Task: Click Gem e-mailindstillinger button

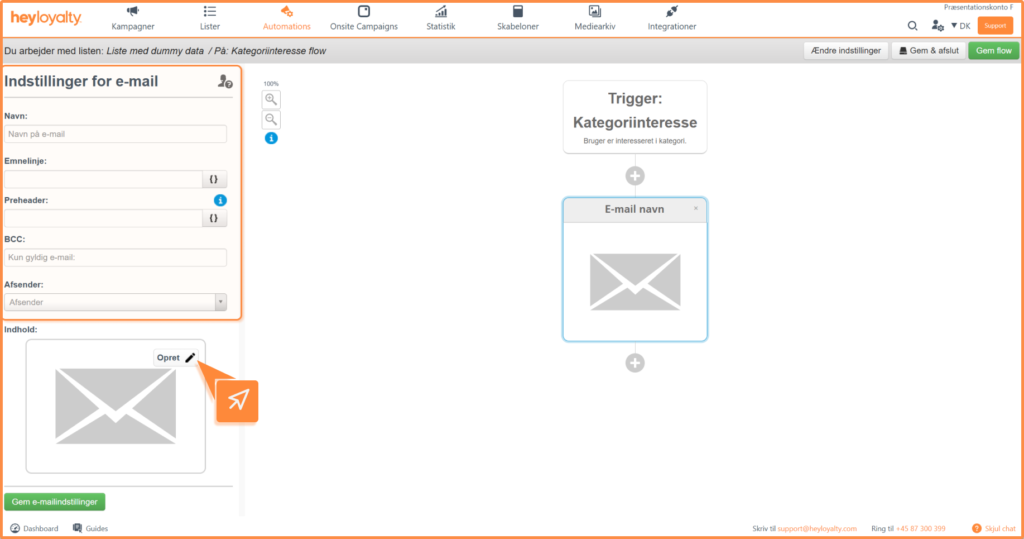Action: [x=55, y=502]
